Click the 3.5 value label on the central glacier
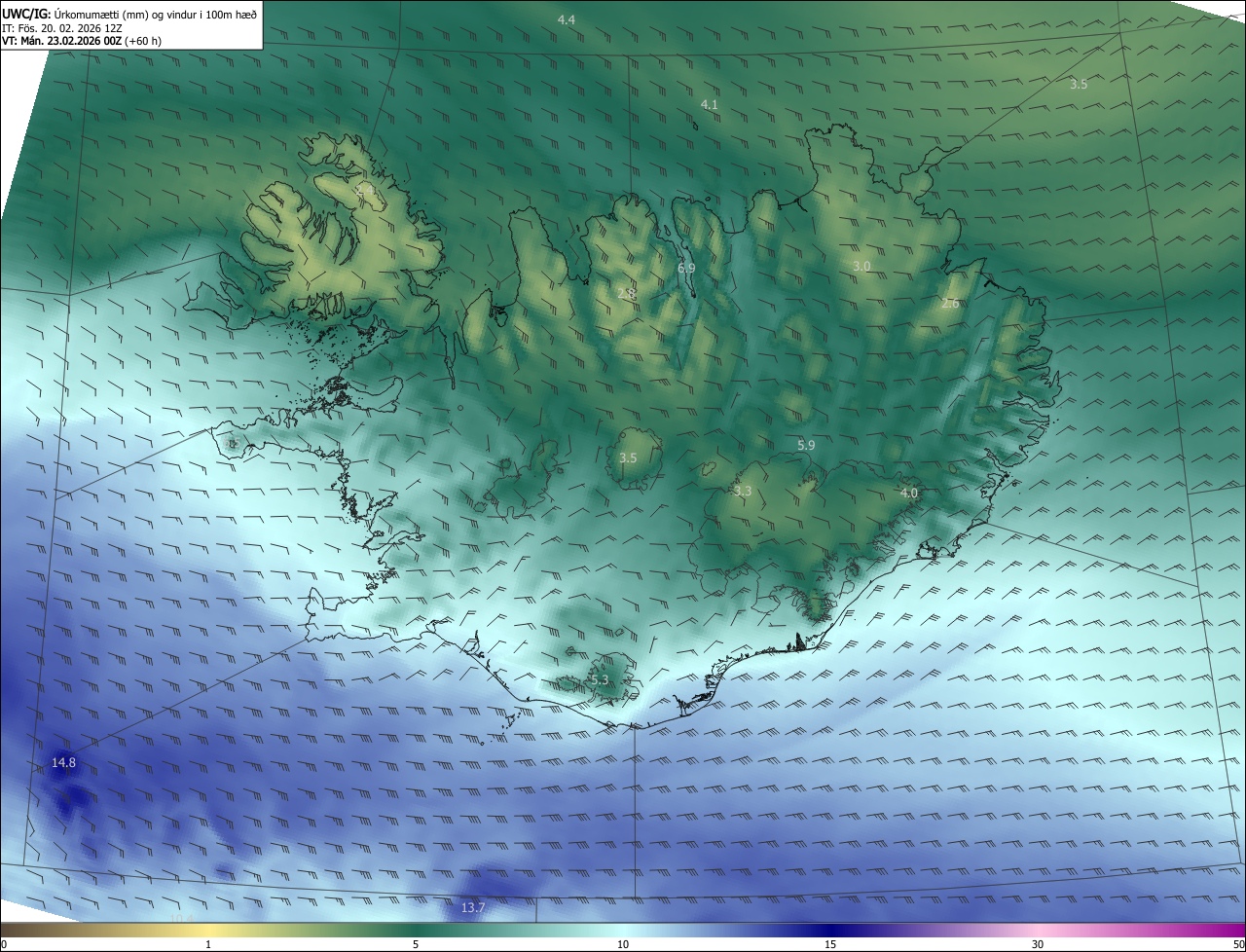 pos(628,458)
